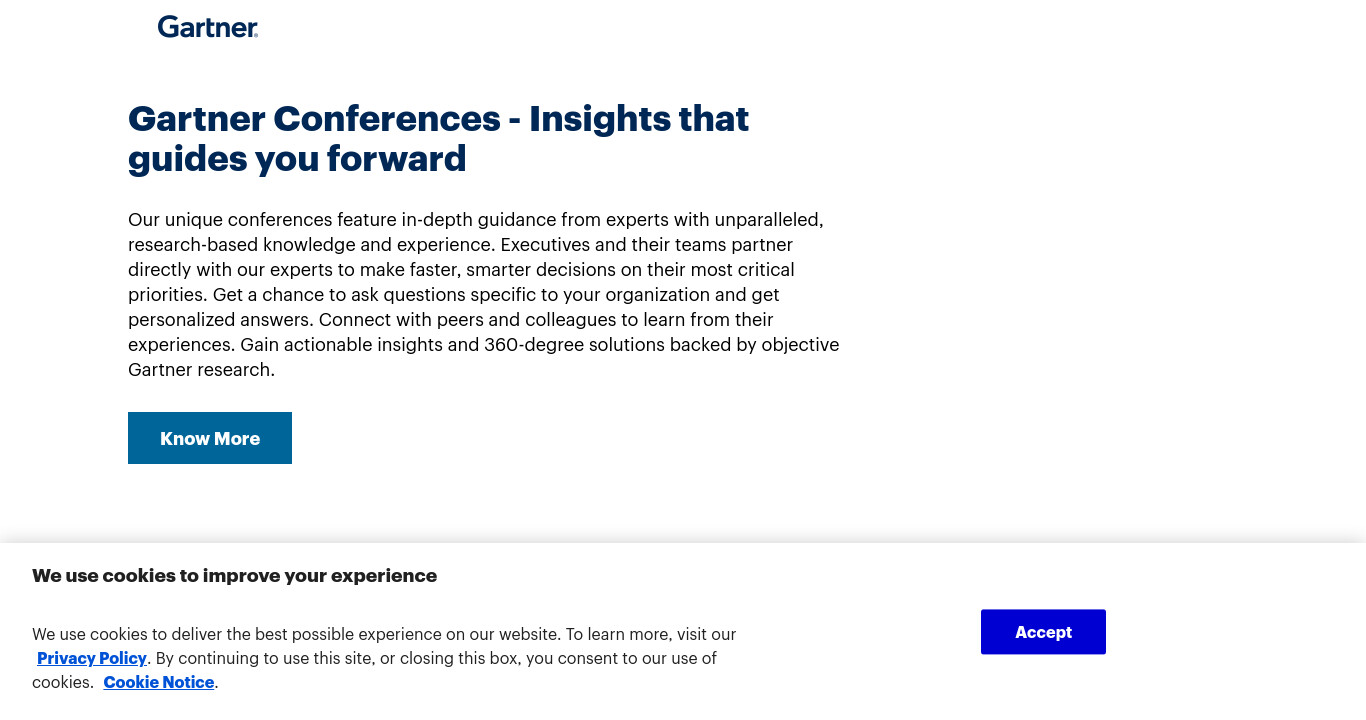
Task: Follow the Cookie Notice link
Action: [x=159, y=682]
